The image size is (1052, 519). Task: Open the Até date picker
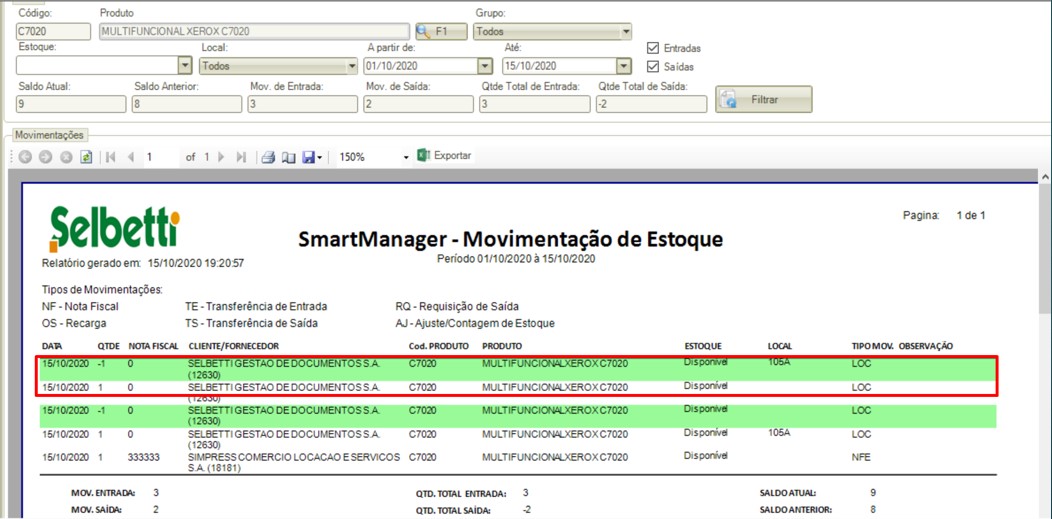point(624,66)
